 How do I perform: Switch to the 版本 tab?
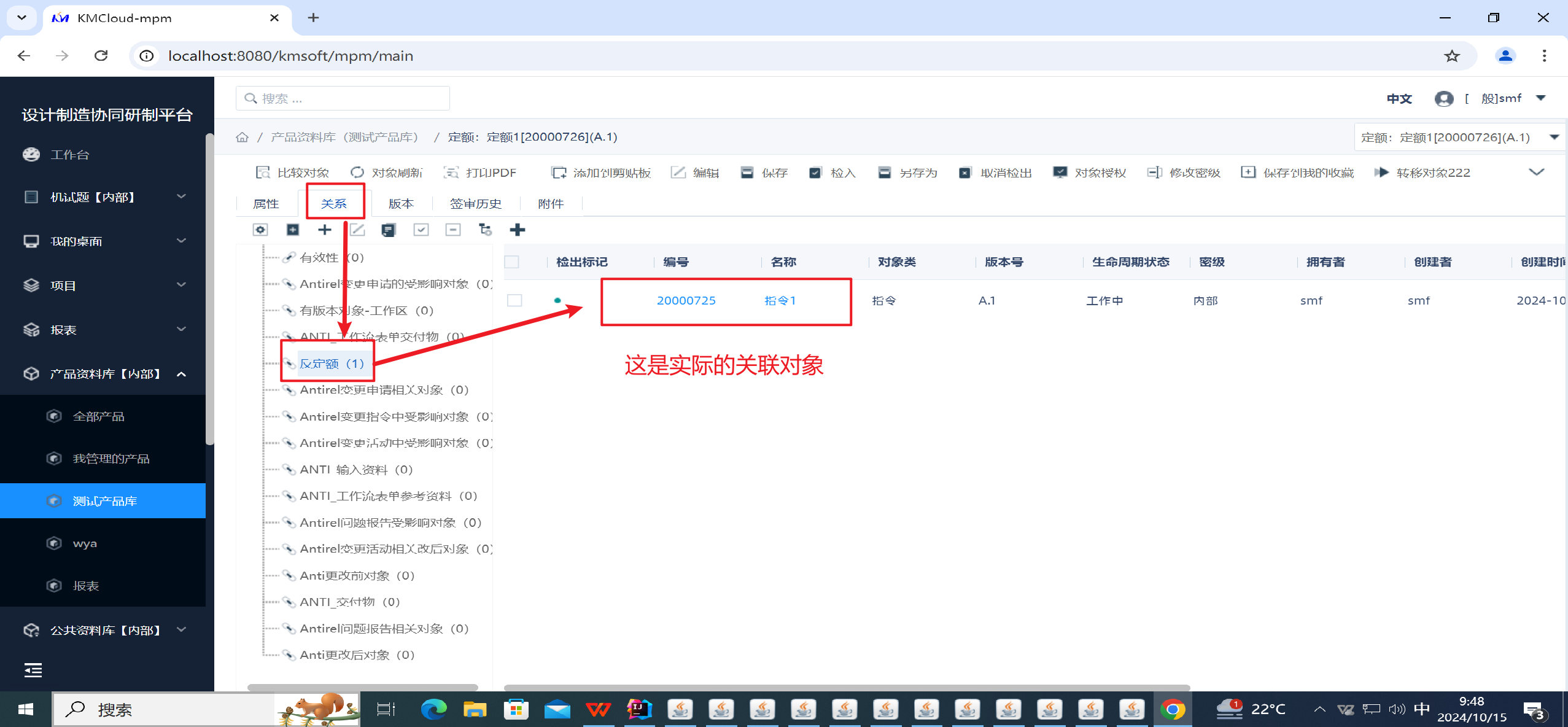[x=402, y=204]
